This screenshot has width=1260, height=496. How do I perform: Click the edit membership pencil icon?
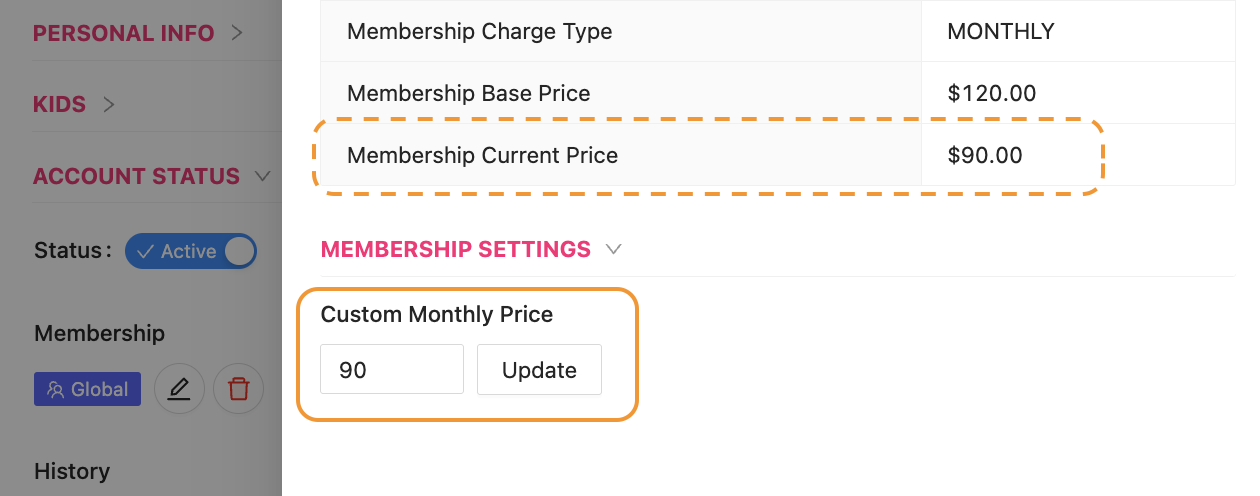coord(179,389)
